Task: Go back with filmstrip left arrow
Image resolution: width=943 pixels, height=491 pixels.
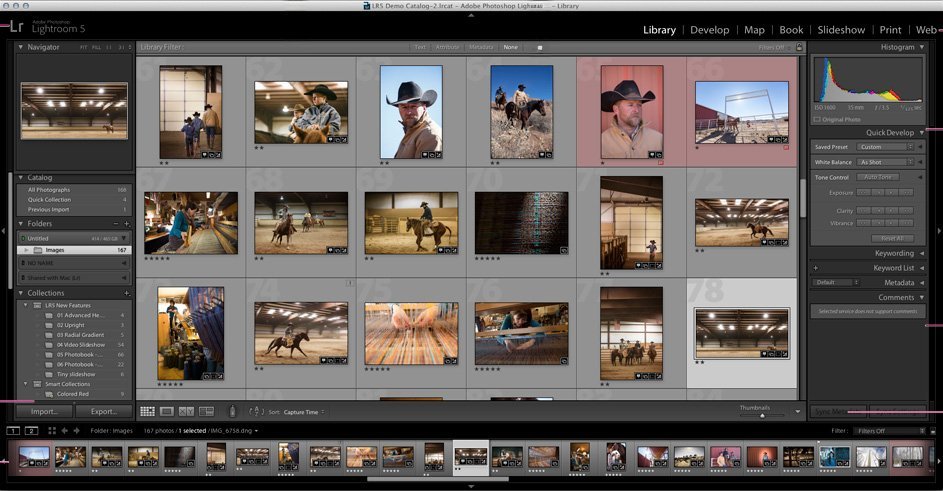Action: pos(65,431)
